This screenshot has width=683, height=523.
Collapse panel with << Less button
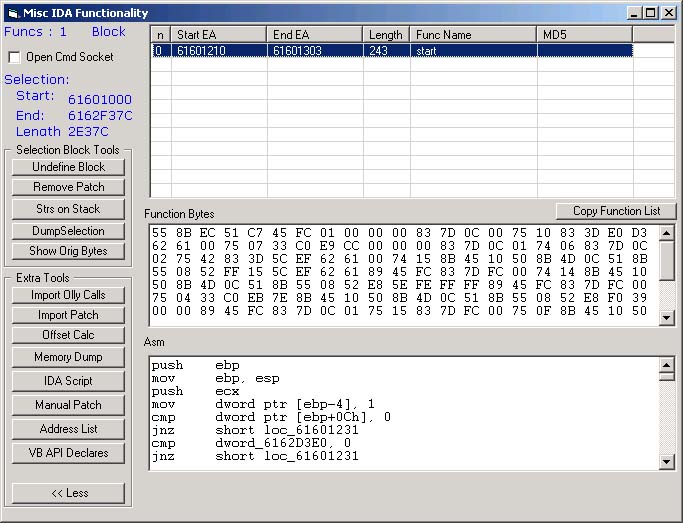tap(68, 493)
